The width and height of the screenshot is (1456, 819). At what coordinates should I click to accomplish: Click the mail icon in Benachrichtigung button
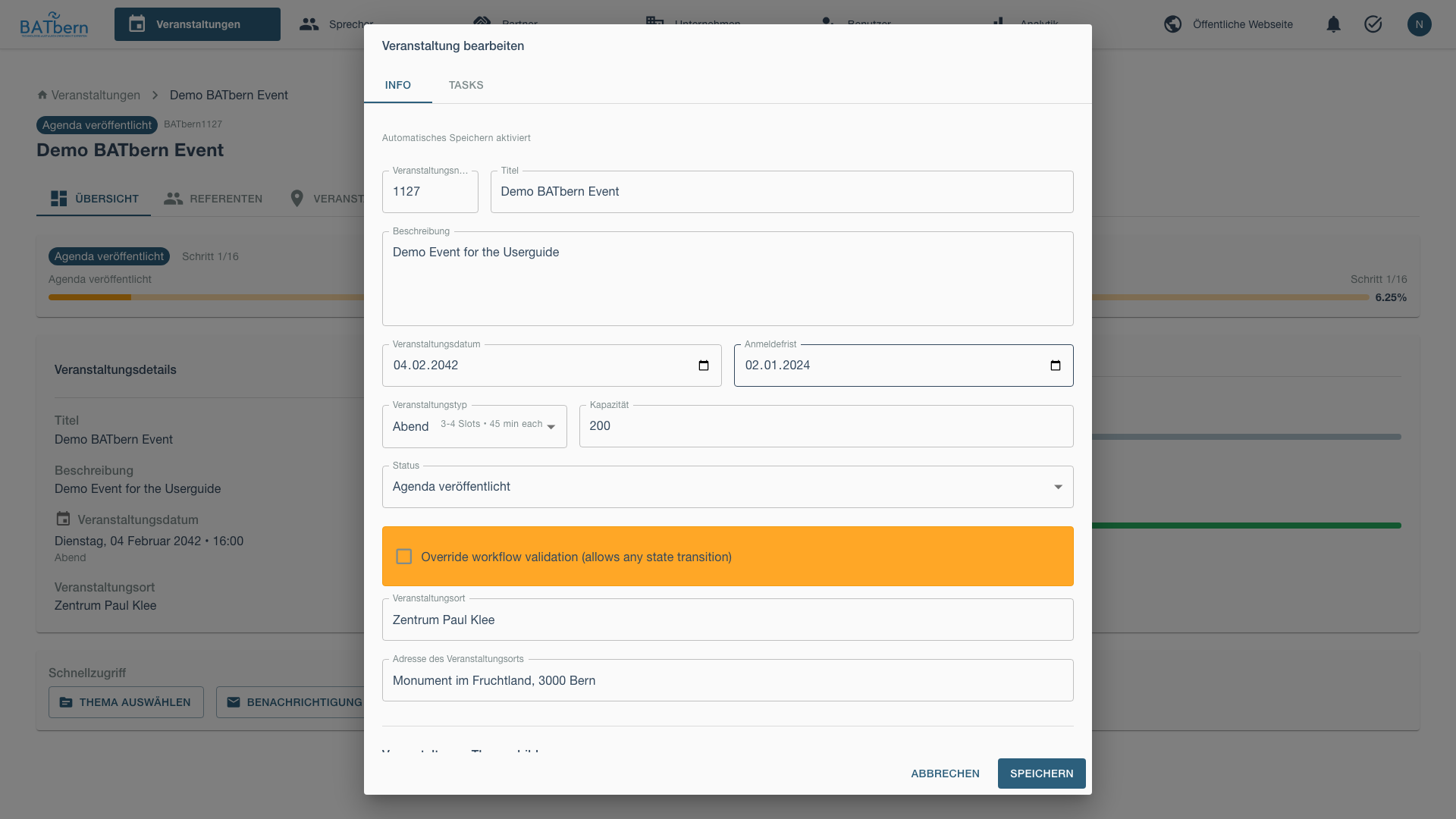pos(234,702)
